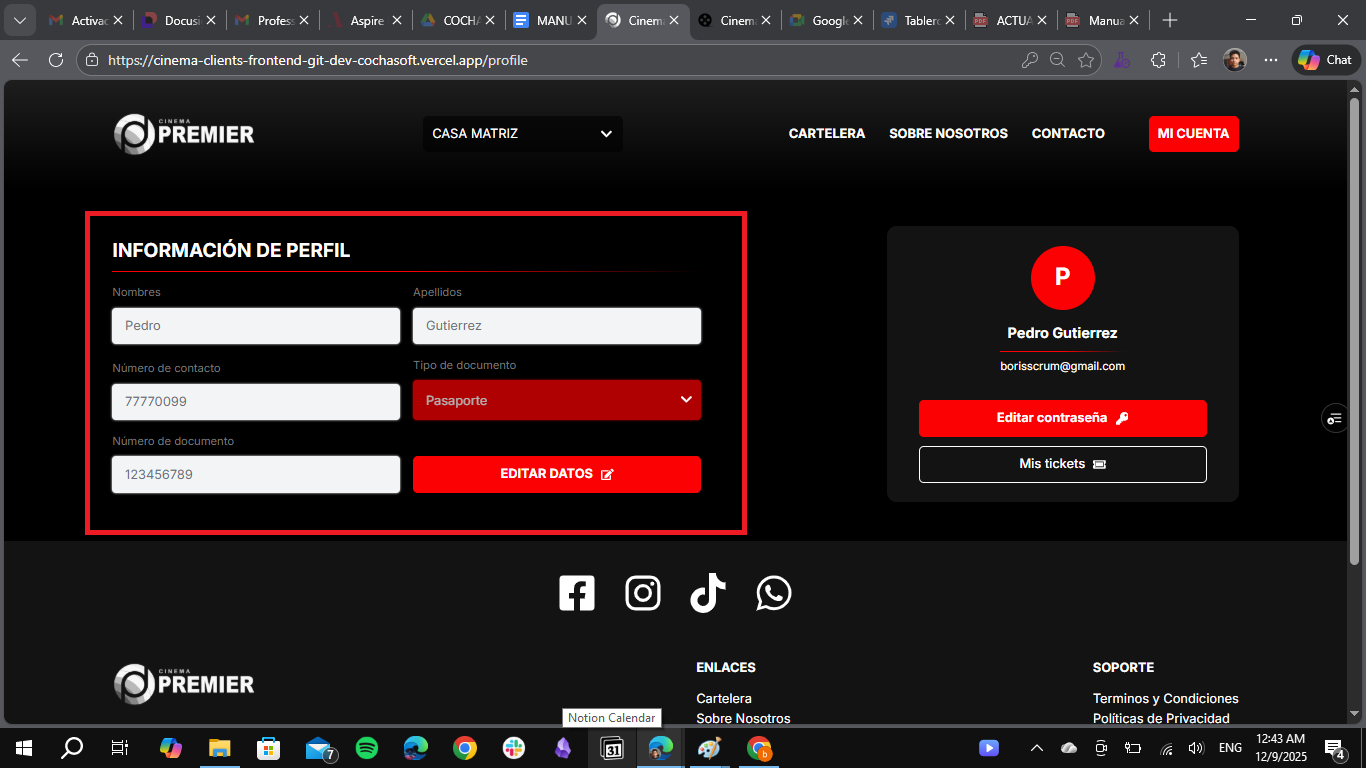Open the browser tab list chevron
The image size is (1366, 768).
pos(19,20)
